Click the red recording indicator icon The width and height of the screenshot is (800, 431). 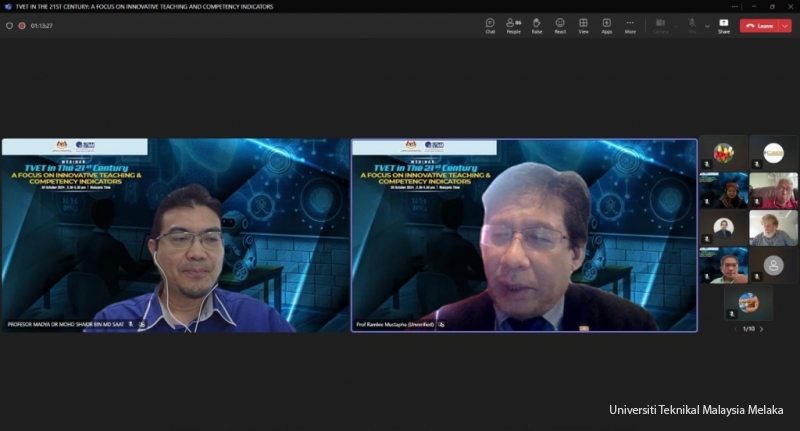coord(22,25)
